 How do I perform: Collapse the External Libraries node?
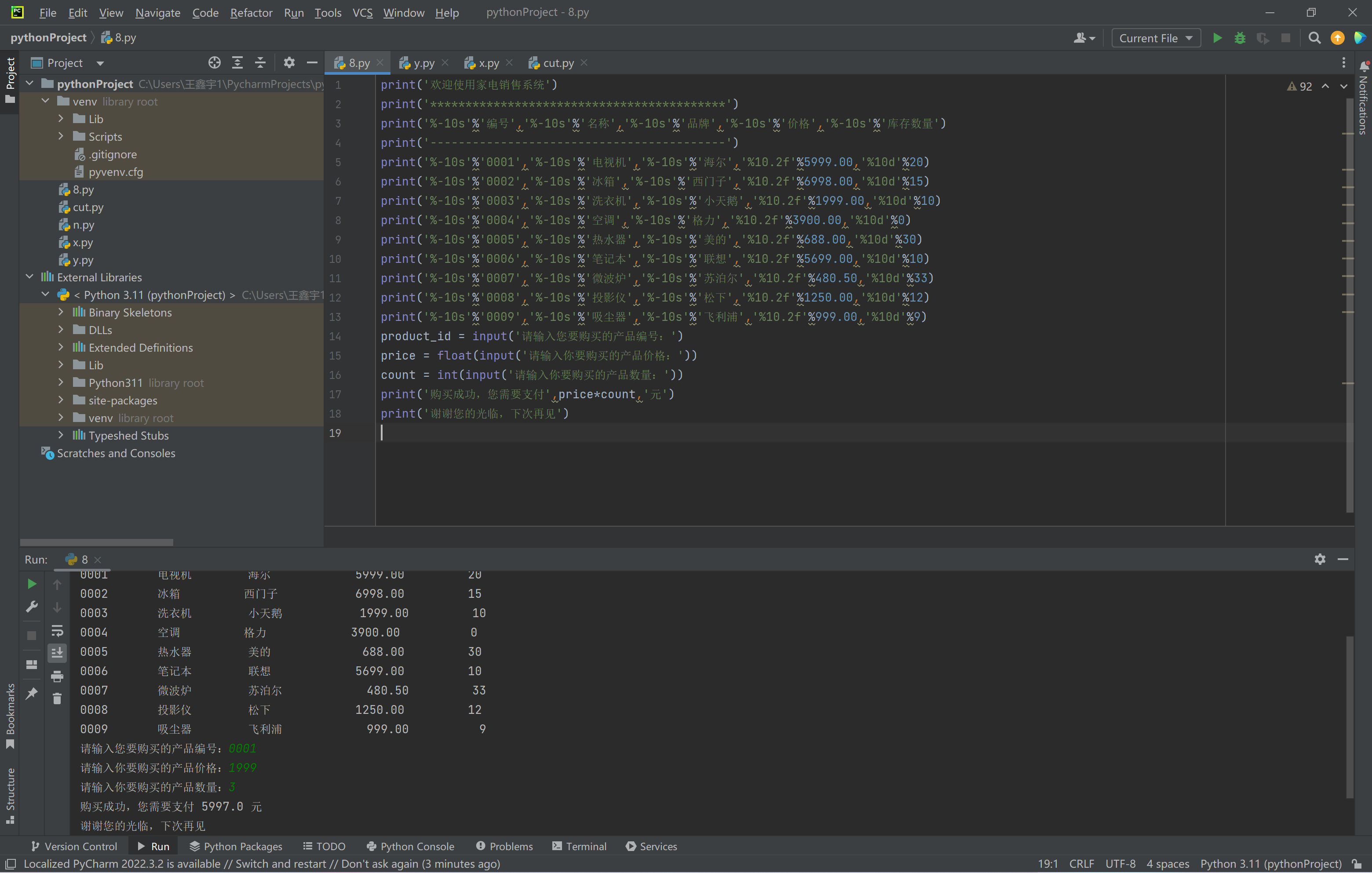[29, 277]
